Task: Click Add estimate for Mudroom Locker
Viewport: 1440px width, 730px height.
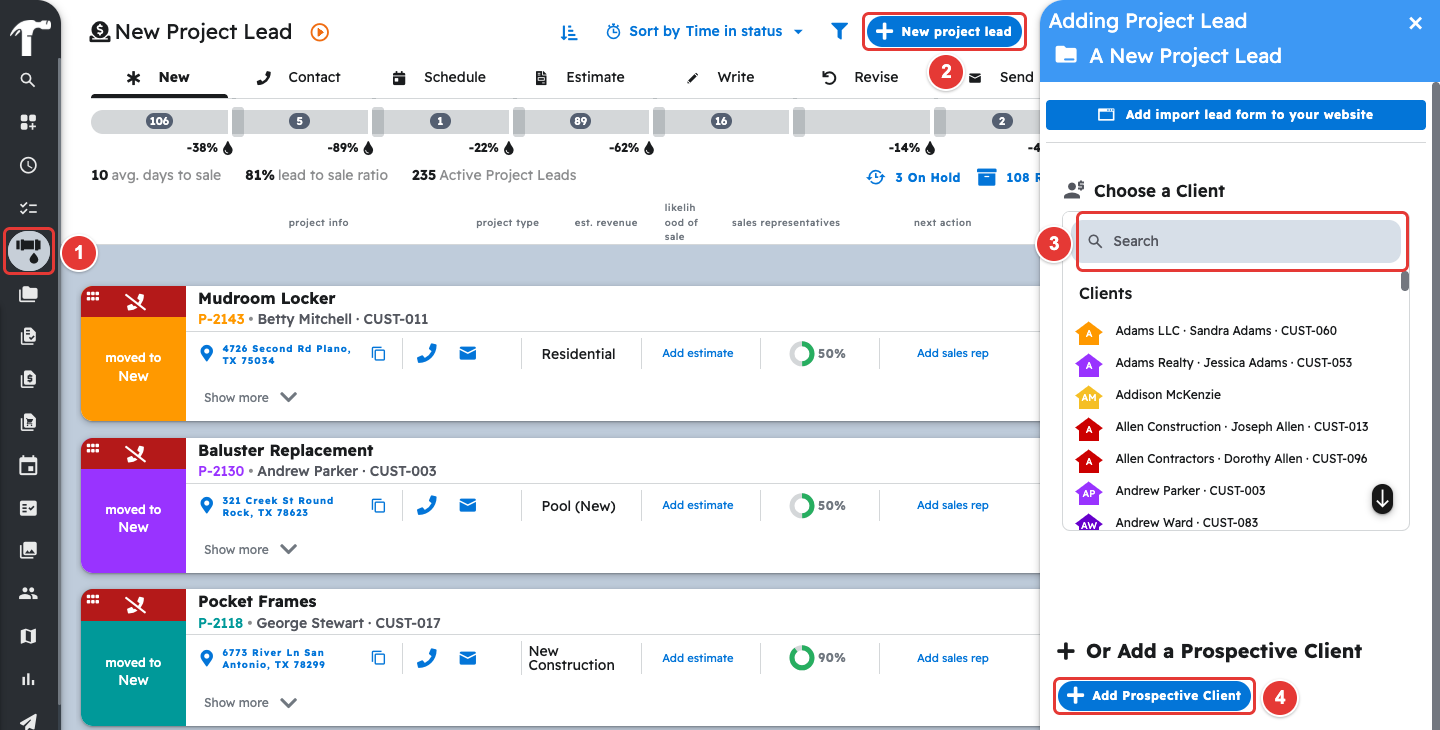Action: (x=698, y=353)
